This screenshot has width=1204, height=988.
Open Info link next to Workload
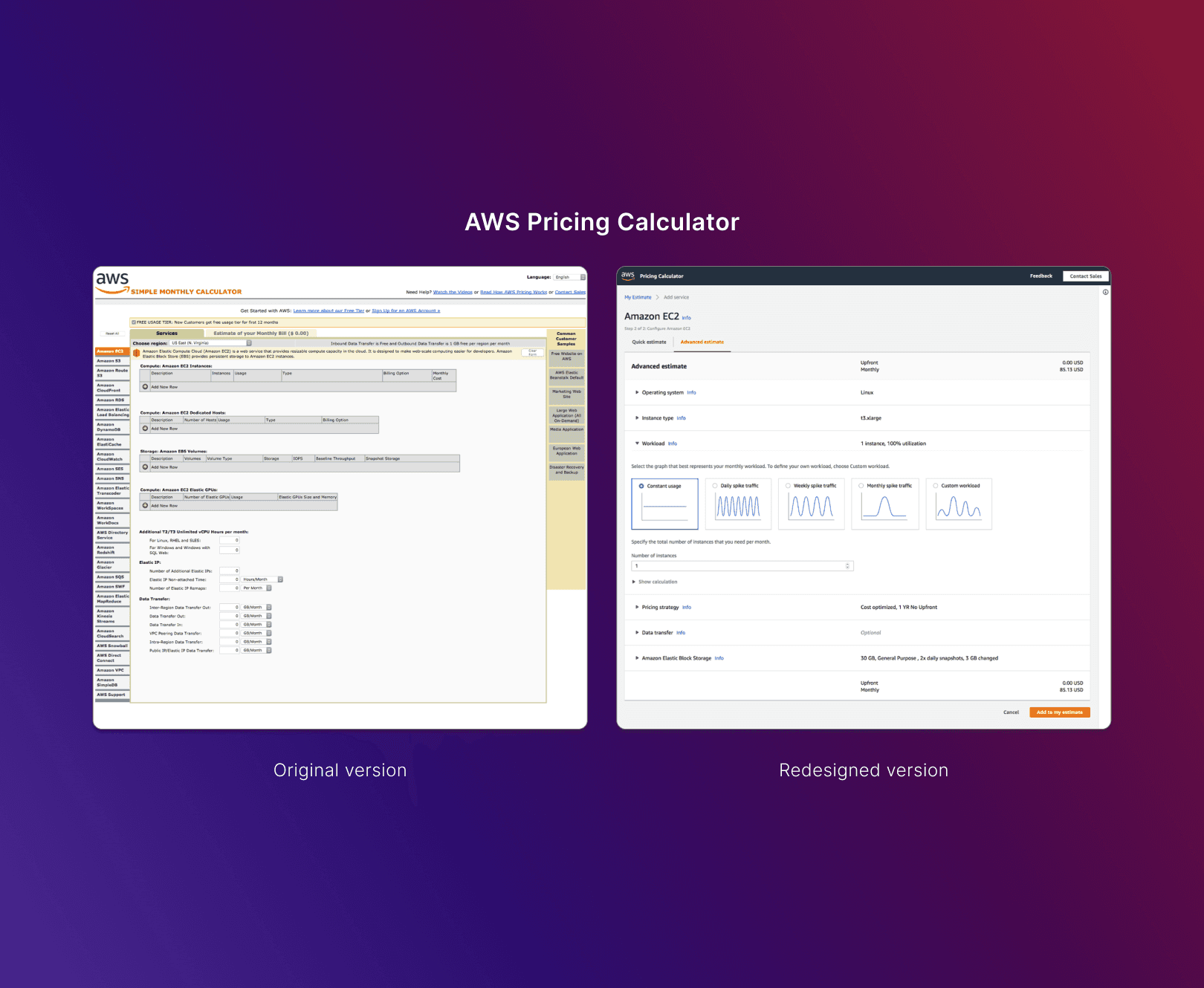[x=672, y=443]
